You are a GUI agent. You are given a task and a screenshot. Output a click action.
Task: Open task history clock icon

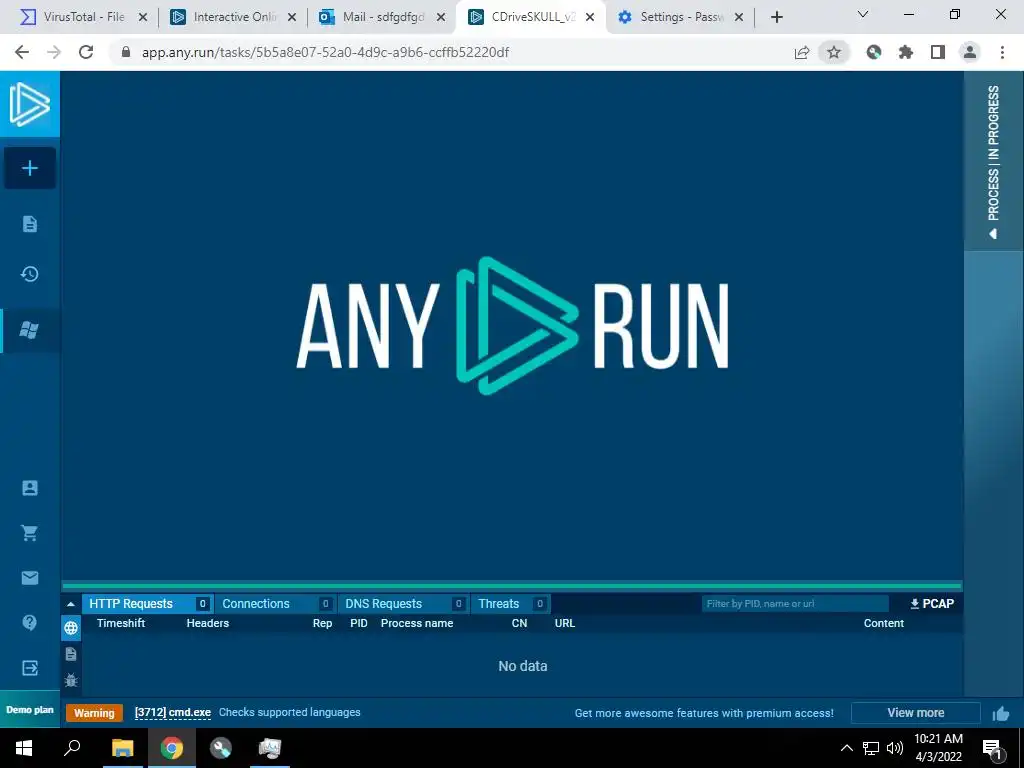[29, 274]
